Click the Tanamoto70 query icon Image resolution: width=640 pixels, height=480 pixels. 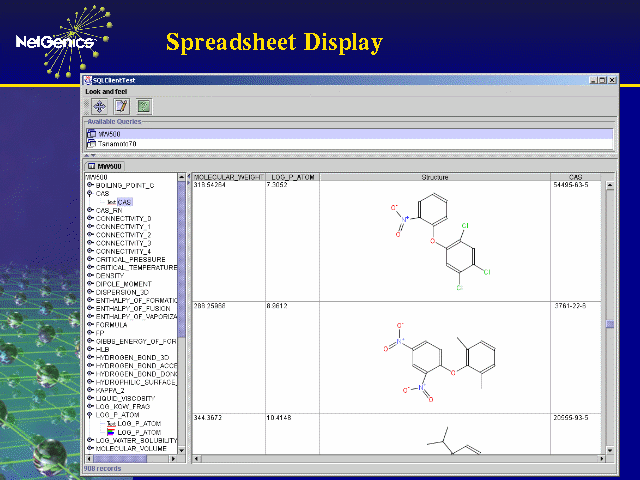[x=91, y=144]
